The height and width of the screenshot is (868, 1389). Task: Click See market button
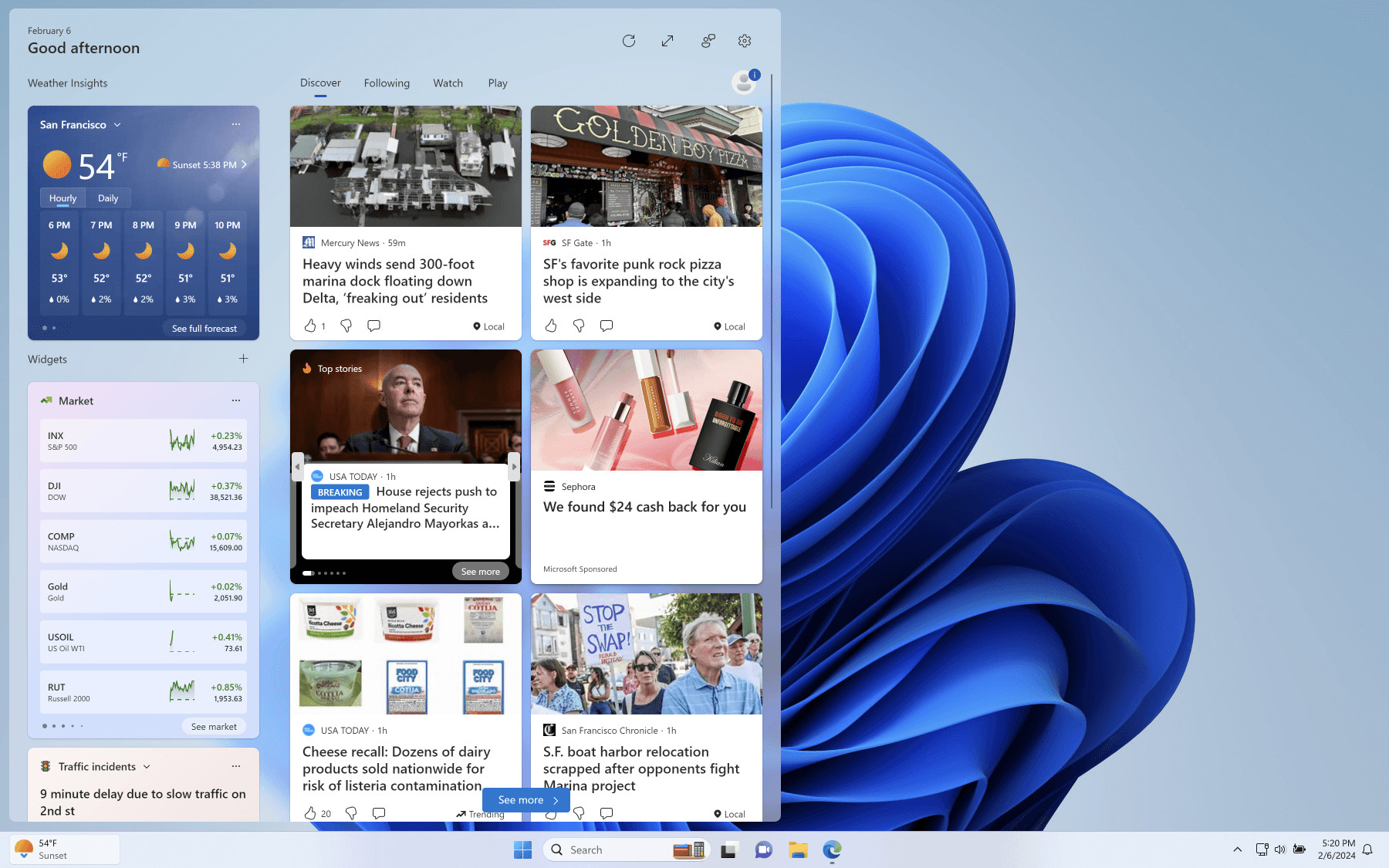(x=214, y=726)
